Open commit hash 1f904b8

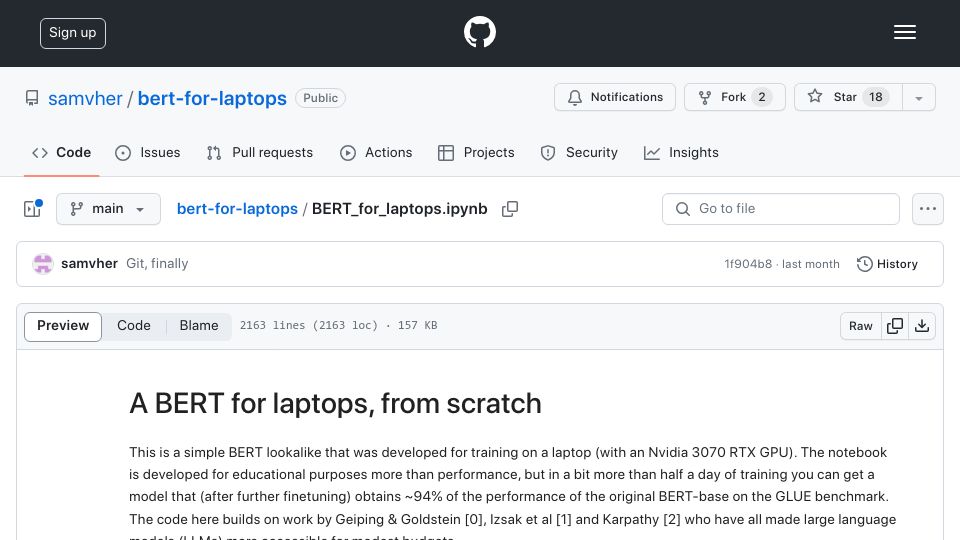coord(748,264)
